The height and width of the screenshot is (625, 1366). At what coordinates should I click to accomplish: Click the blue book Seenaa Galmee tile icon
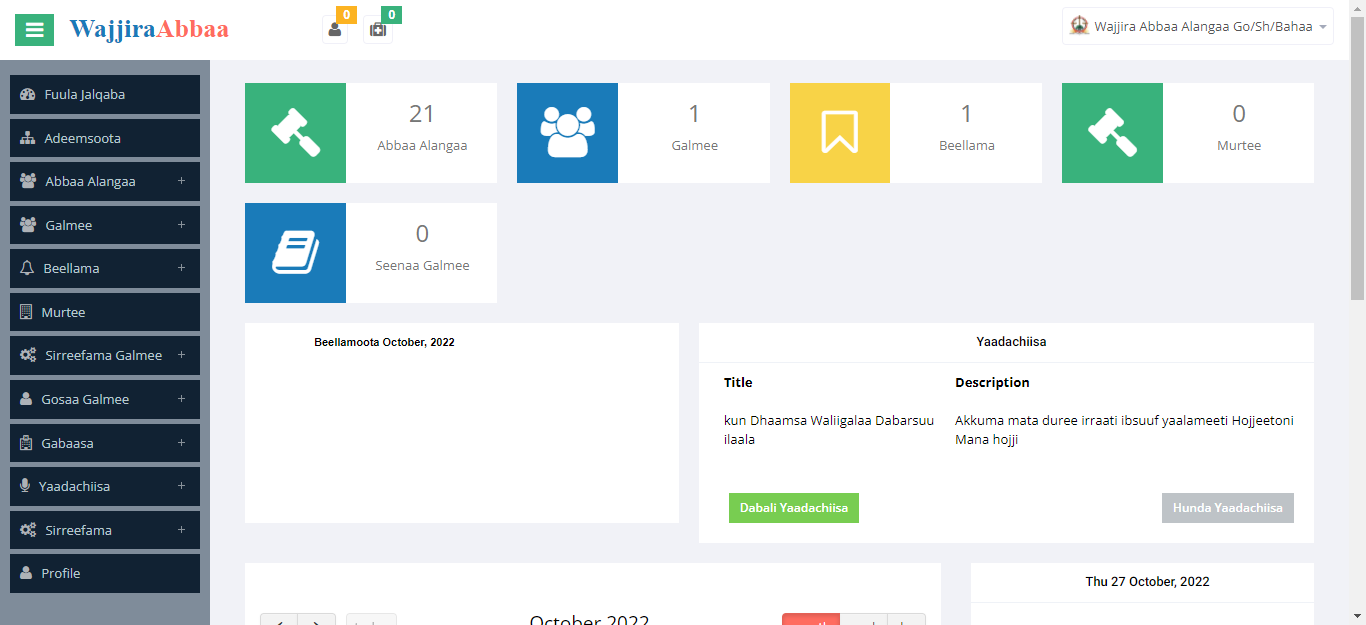295,253
